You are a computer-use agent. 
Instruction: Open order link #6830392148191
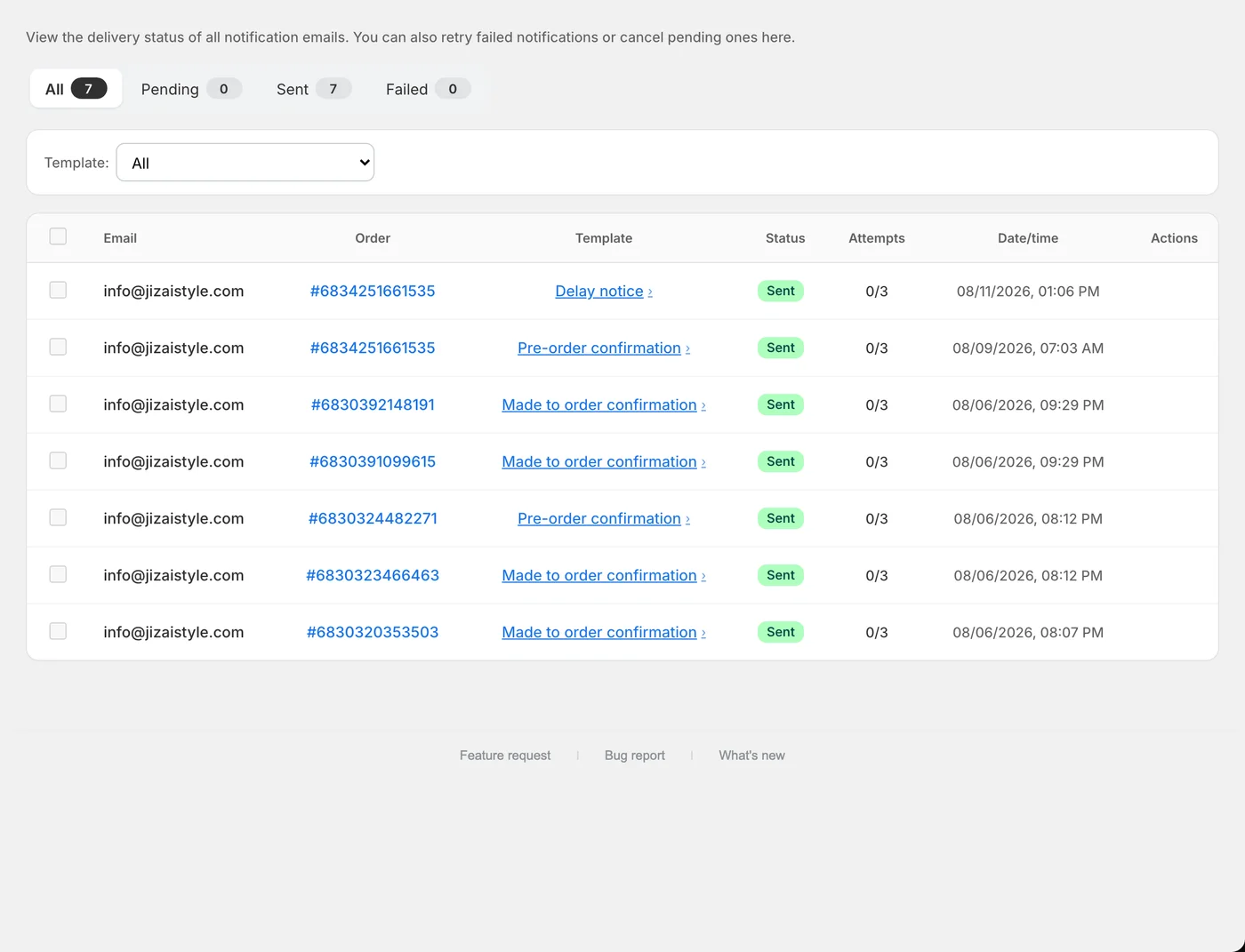(373, 404)
